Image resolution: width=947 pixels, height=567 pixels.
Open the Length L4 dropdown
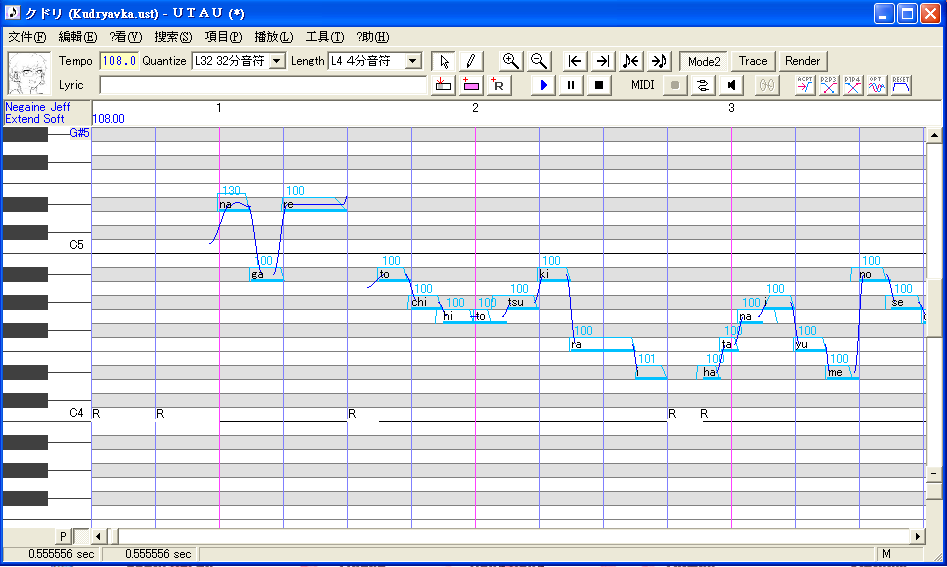pos(413,61)
